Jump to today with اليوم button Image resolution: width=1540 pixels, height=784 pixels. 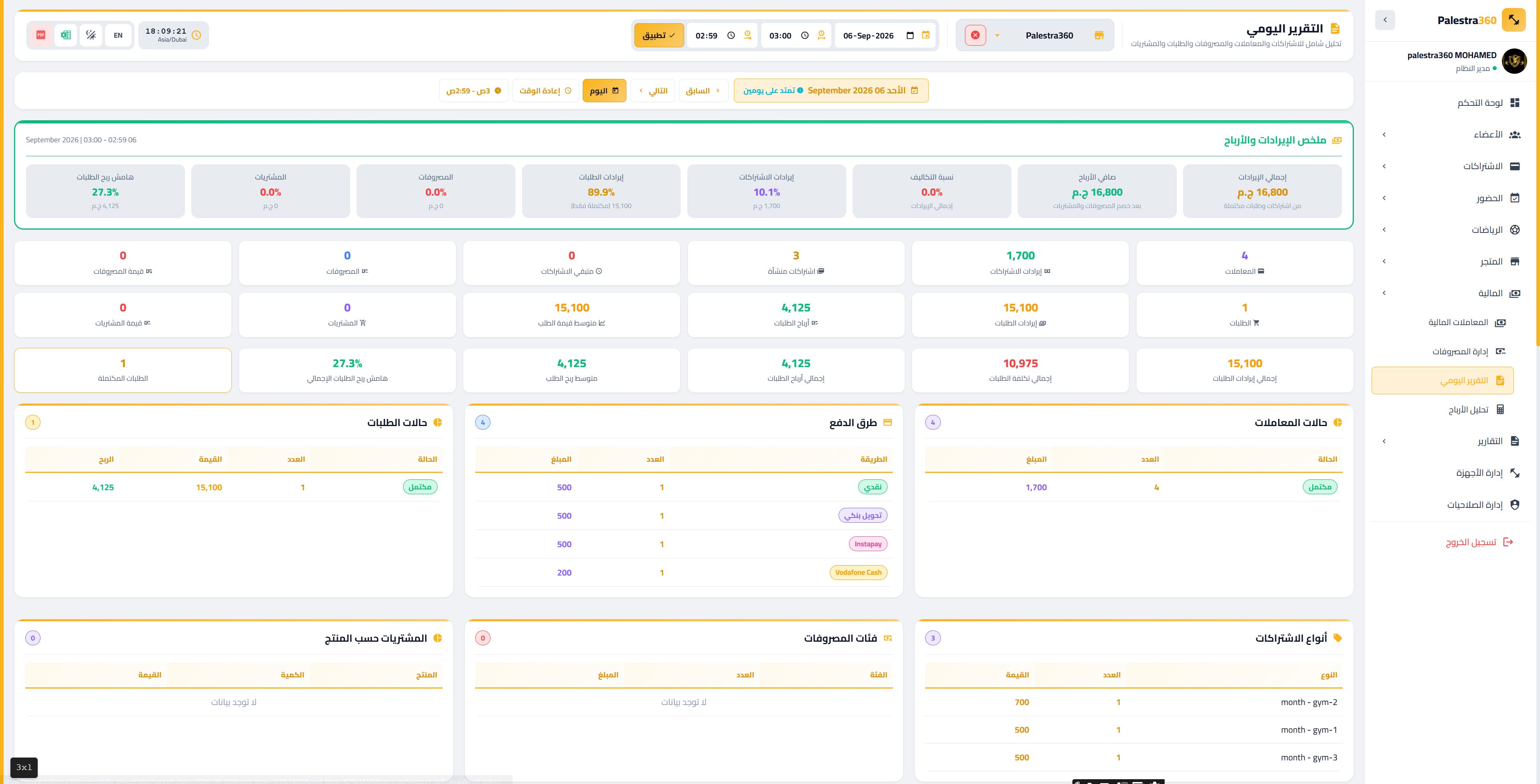[604, 91]
